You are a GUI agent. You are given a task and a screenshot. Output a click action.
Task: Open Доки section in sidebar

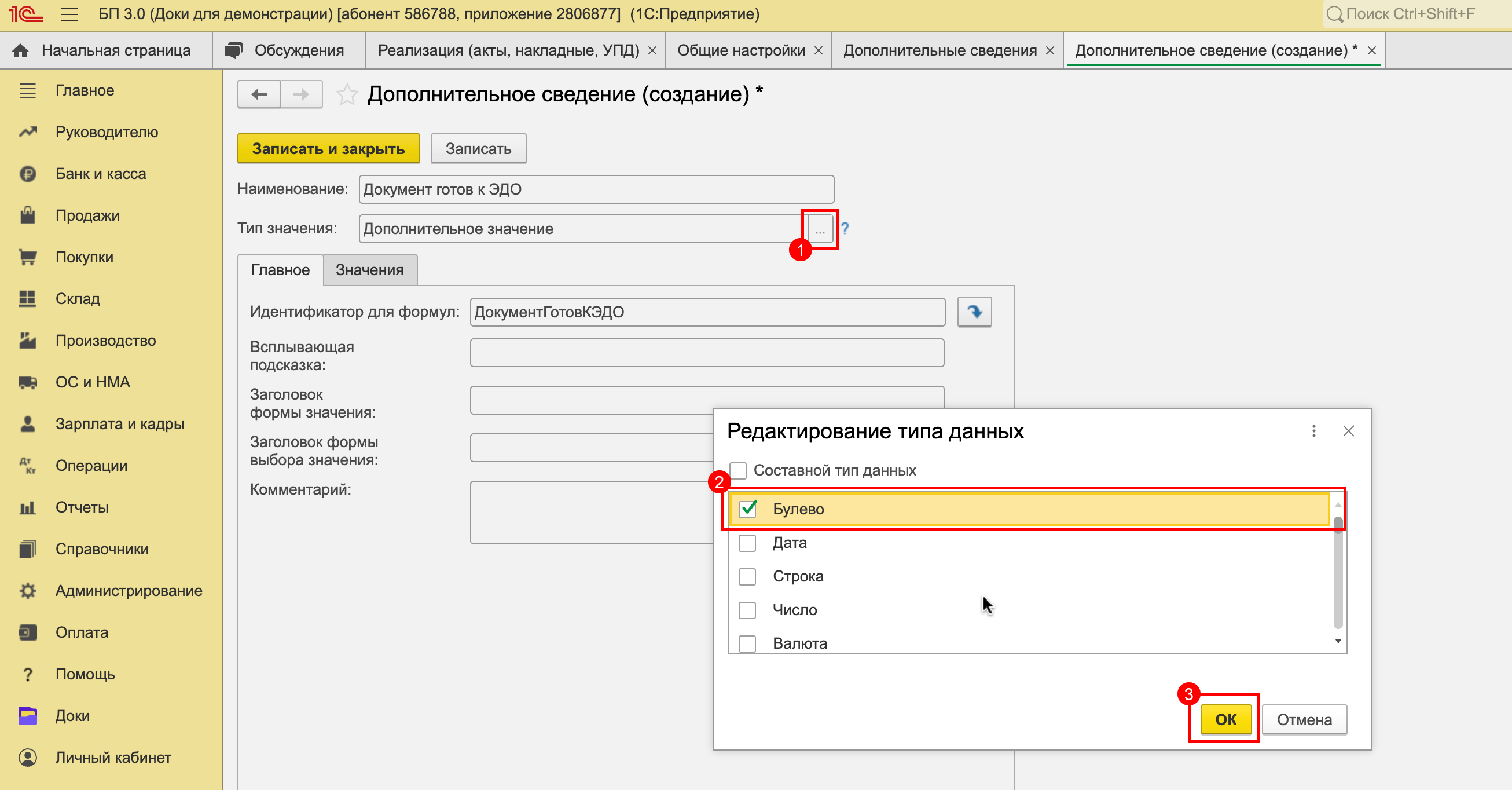tap(72, 716)
